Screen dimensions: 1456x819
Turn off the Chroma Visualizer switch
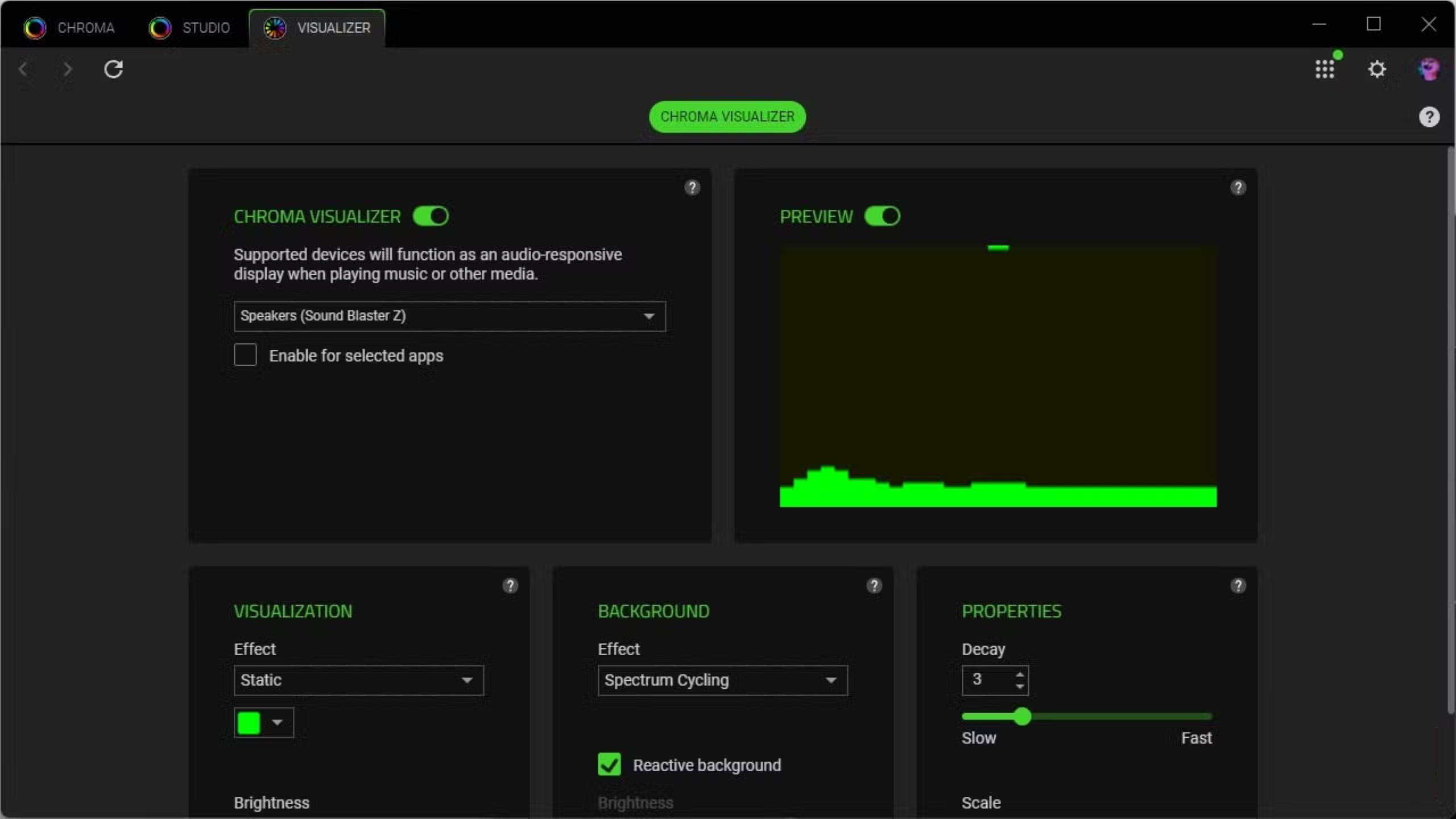tap(431, 216)
